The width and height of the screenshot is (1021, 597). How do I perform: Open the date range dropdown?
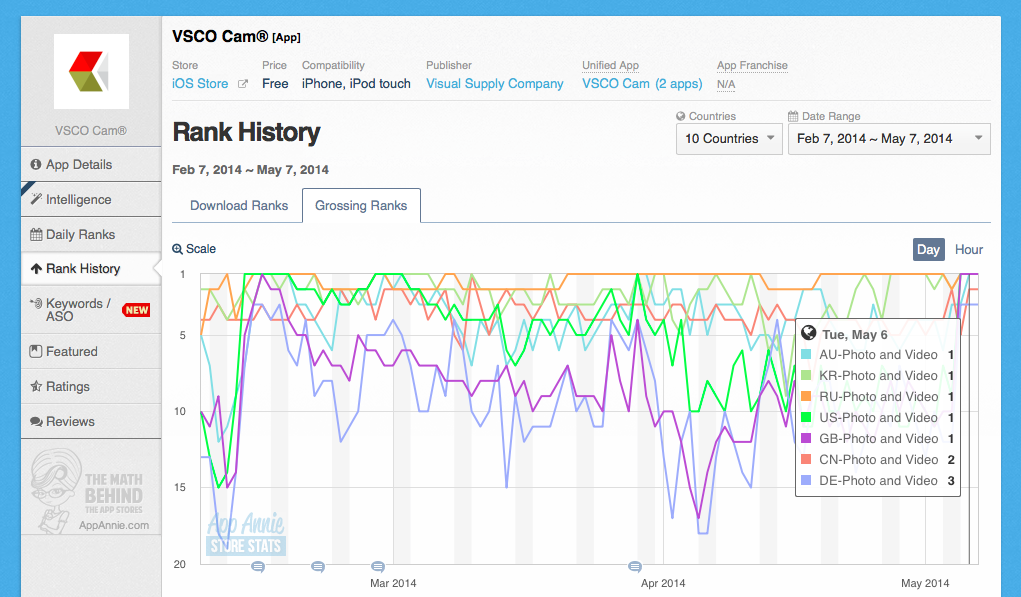coord(889,139)
